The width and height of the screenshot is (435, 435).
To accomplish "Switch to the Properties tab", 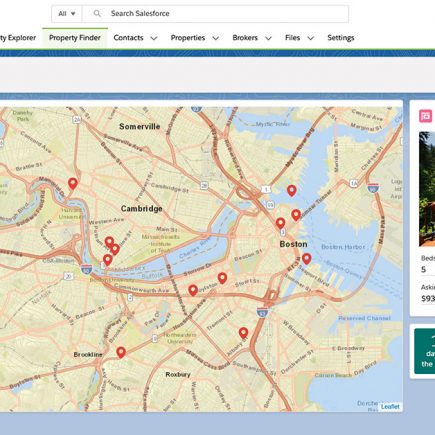I will click(x=188, y=38).
